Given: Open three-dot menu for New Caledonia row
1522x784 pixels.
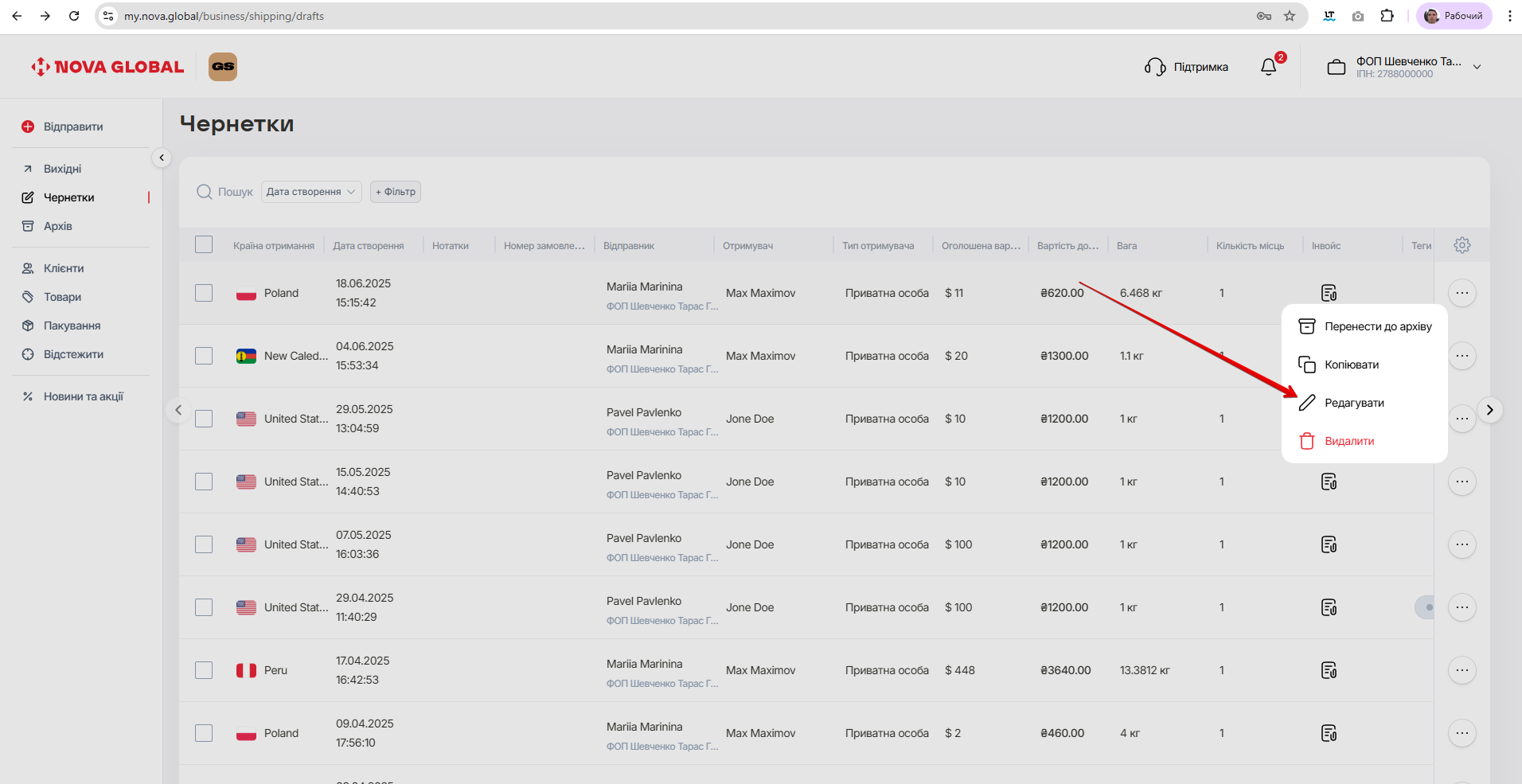Looking at the screenshot, I should pyautogui.click(x=1462, y=356).
